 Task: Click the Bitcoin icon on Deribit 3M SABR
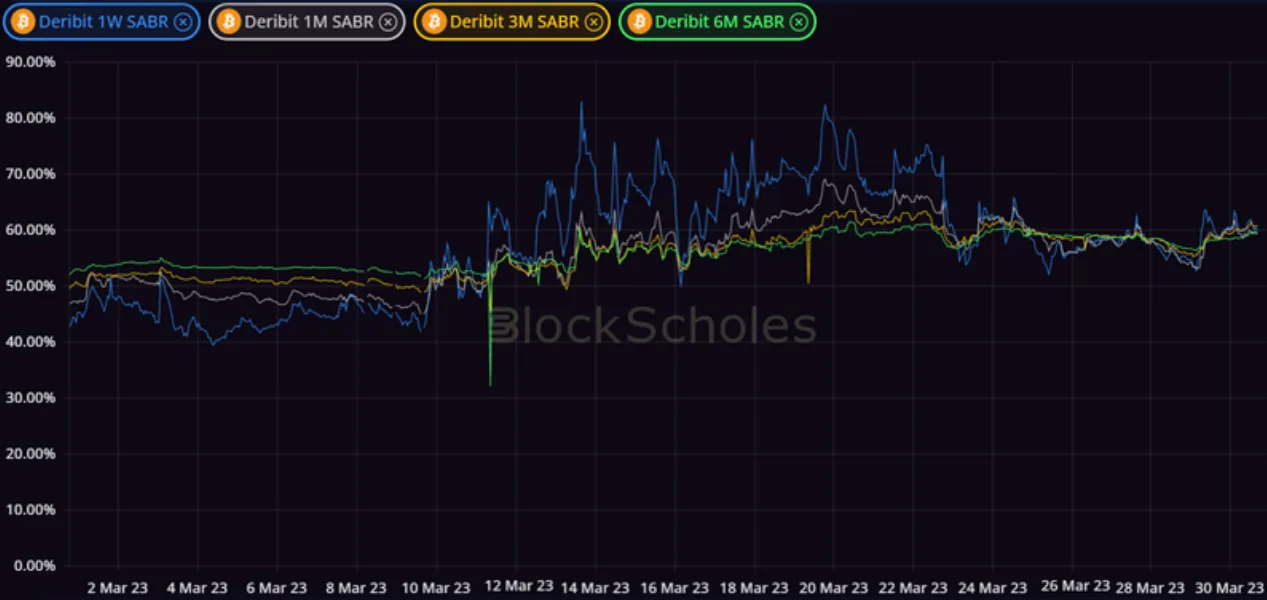tap(434, 21)
